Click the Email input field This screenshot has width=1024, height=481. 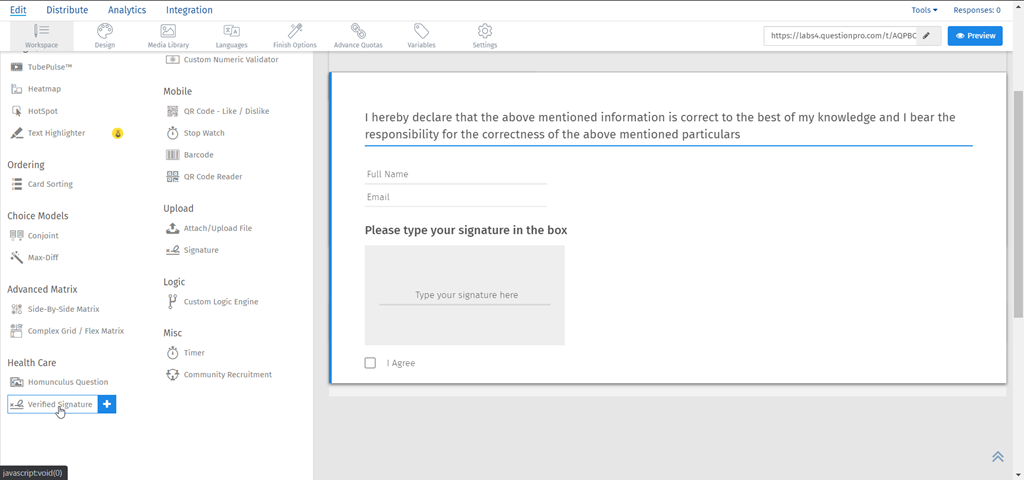click(456, 197)
